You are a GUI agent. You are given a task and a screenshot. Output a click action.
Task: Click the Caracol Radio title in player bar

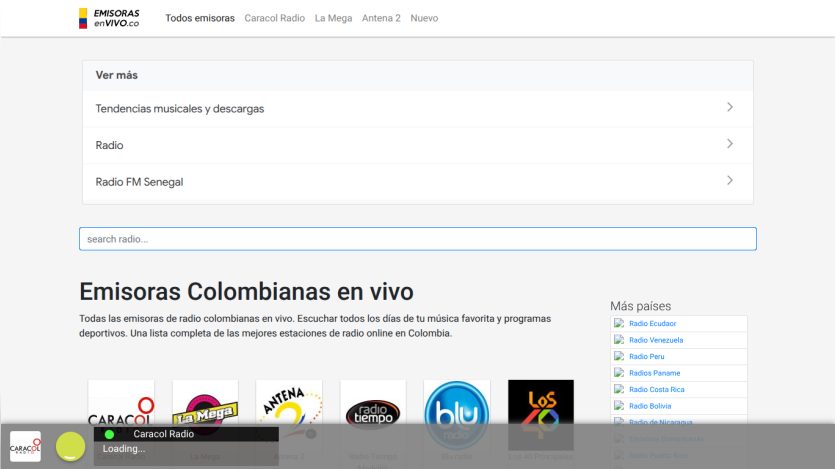coord(163,434)
